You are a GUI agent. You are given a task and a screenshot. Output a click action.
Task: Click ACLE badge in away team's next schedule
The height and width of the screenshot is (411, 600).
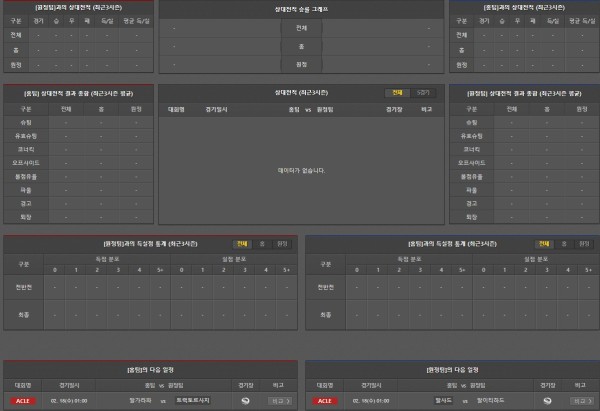[x=325, y=402]
